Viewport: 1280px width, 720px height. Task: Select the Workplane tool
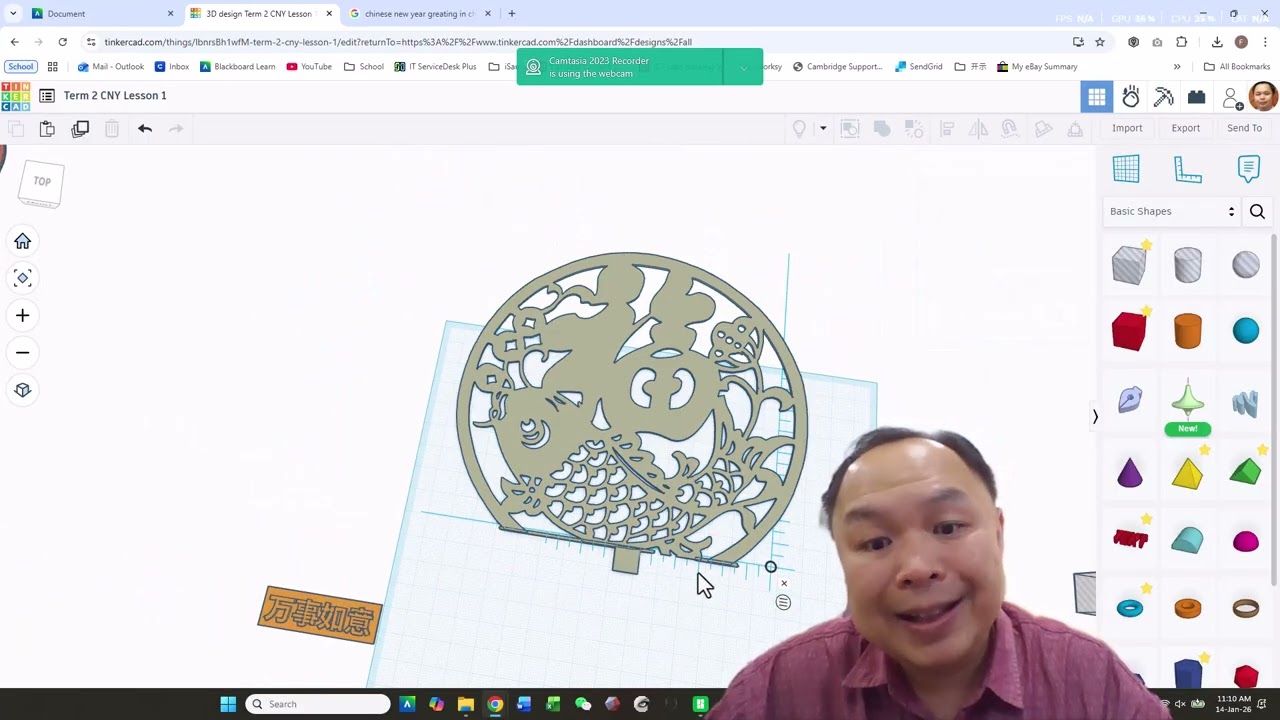click(1126, 169)
